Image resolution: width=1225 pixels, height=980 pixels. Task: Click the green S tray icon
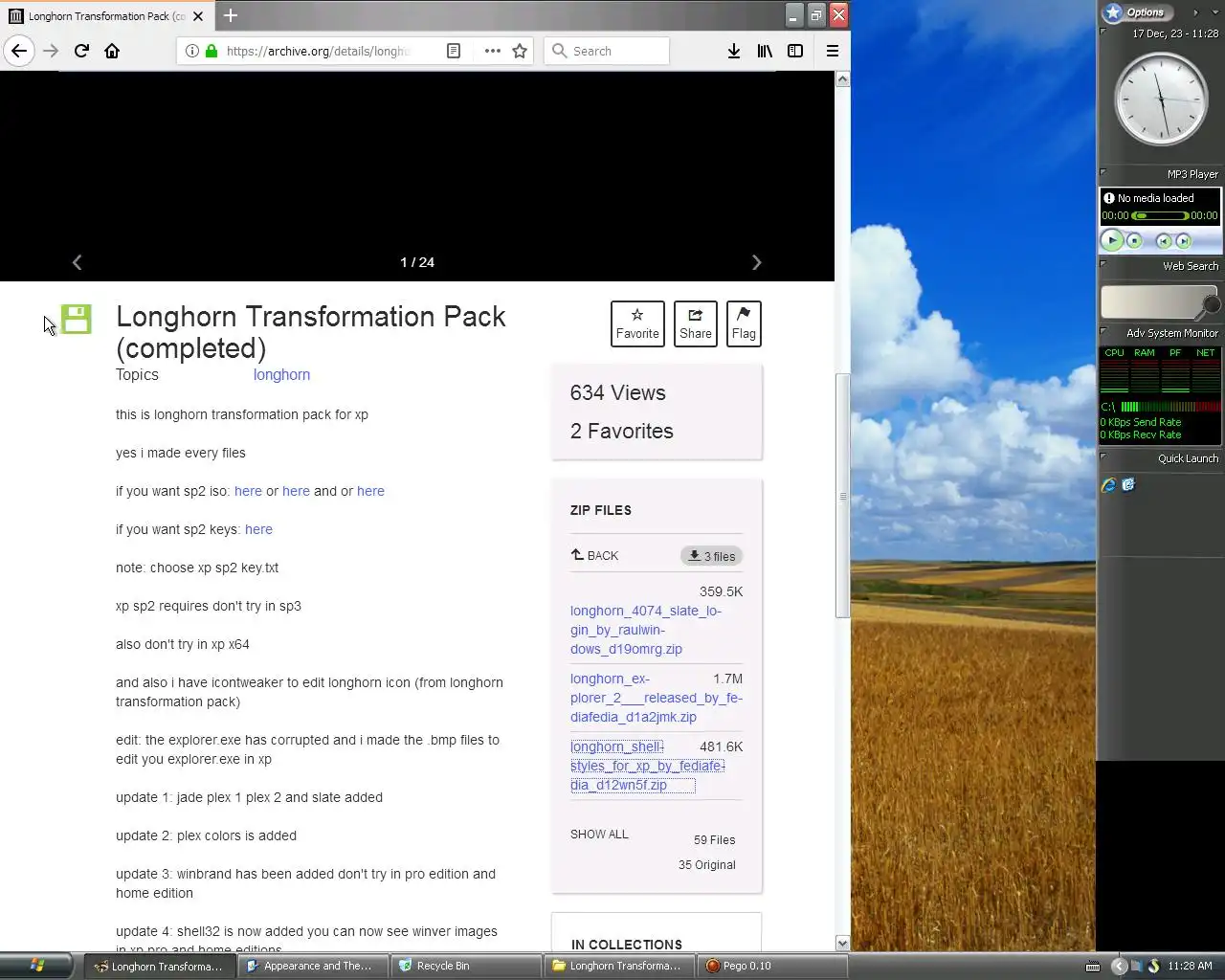pyautogui.click(x=1153, y=967)
